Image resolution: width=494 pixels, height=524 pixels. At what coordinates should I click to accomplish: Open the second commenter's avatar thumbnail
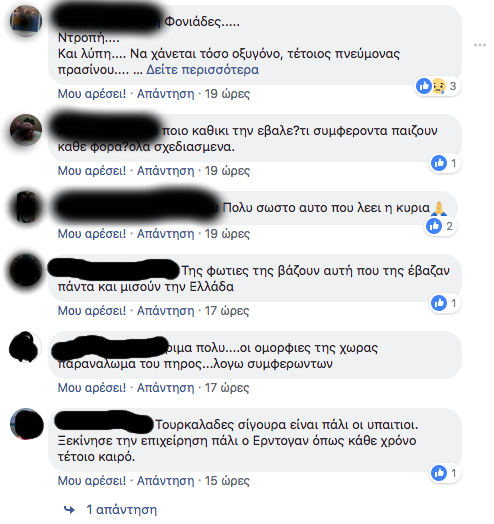click(x=26, y=130)
